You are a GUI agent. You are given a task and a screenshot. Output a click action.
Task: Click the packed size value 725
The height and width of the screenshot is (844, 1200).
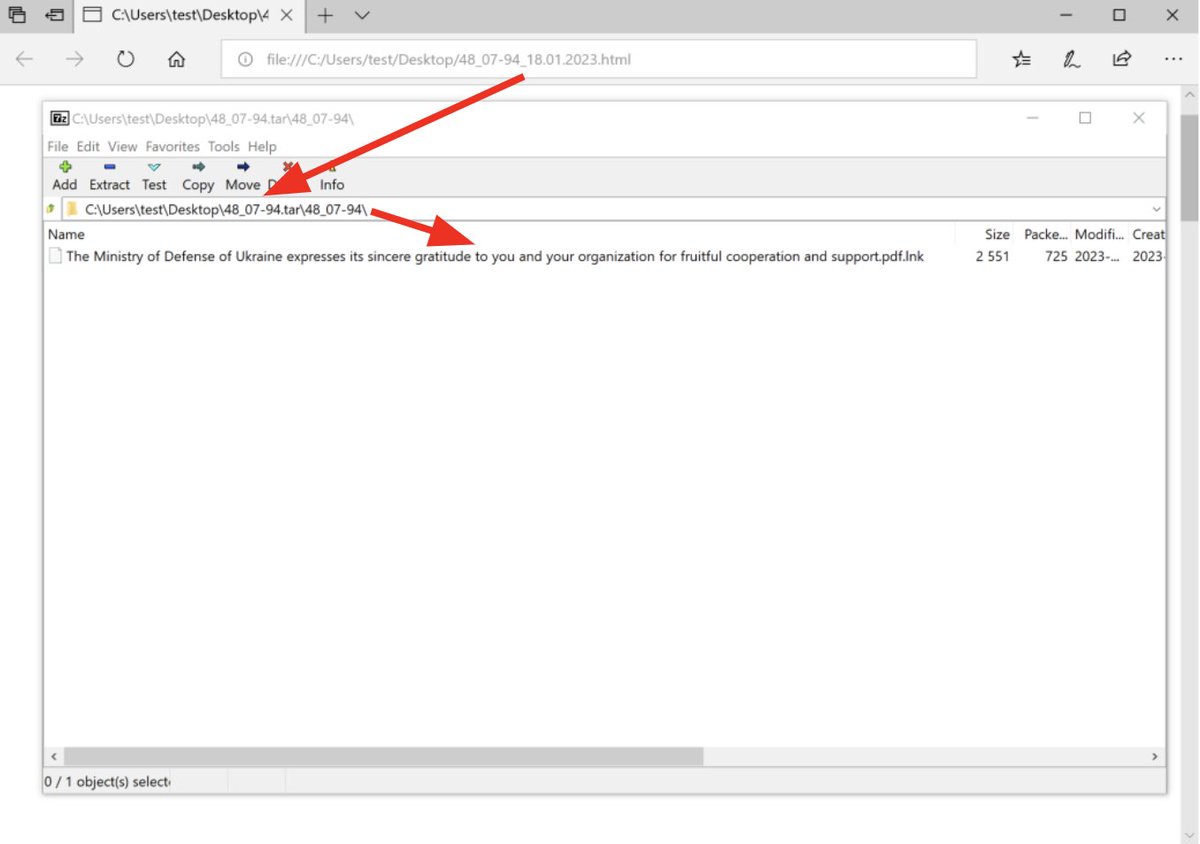tap(1056, 256)
